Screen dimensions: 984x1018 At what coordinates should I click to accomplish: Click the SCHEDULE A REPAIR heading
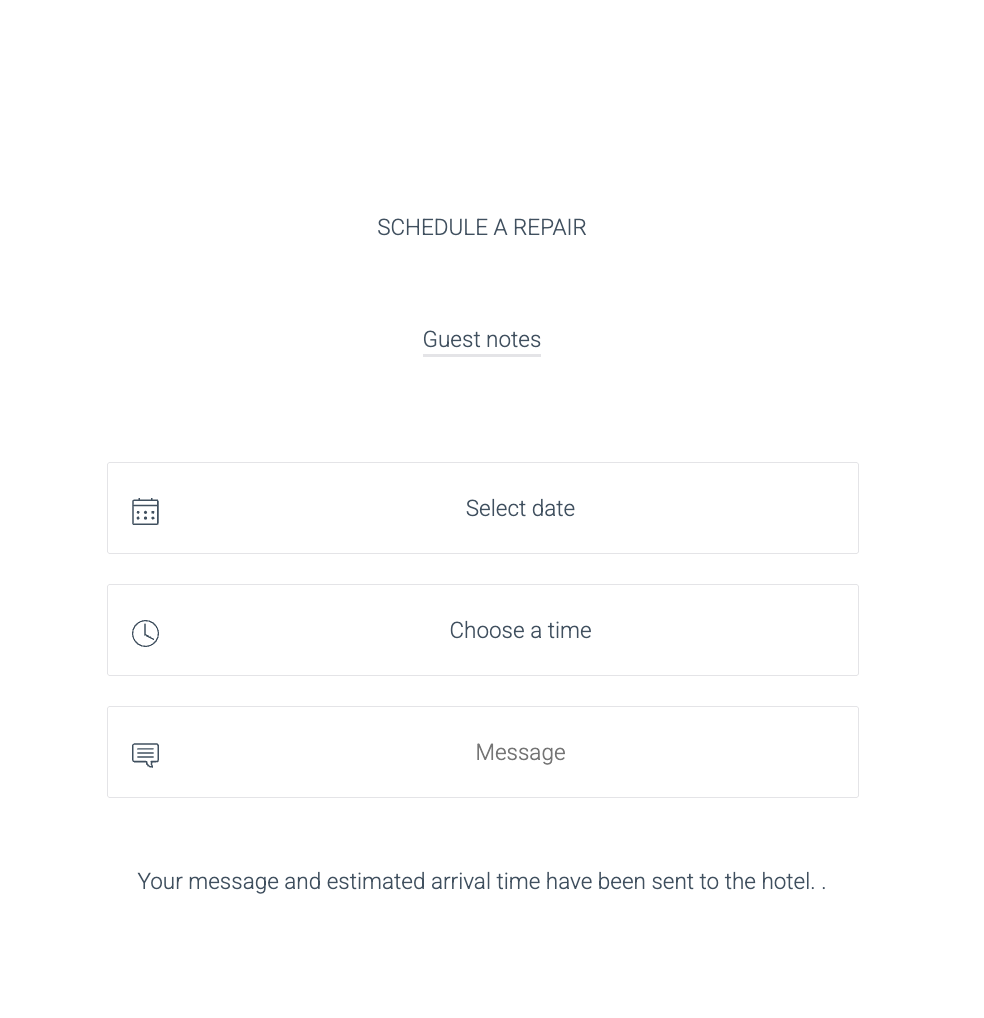[481, 228]
